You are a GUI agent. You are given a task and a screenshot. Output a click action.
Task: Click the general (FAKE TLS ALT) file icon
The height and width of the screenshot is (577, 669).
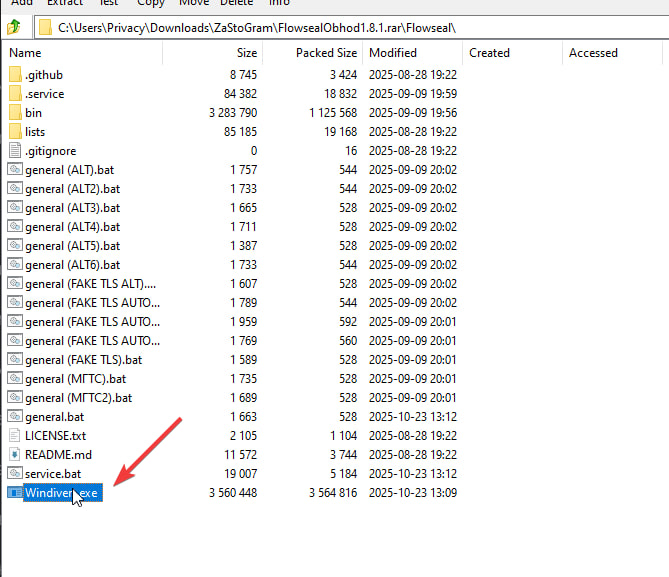[x=15, y=283]
